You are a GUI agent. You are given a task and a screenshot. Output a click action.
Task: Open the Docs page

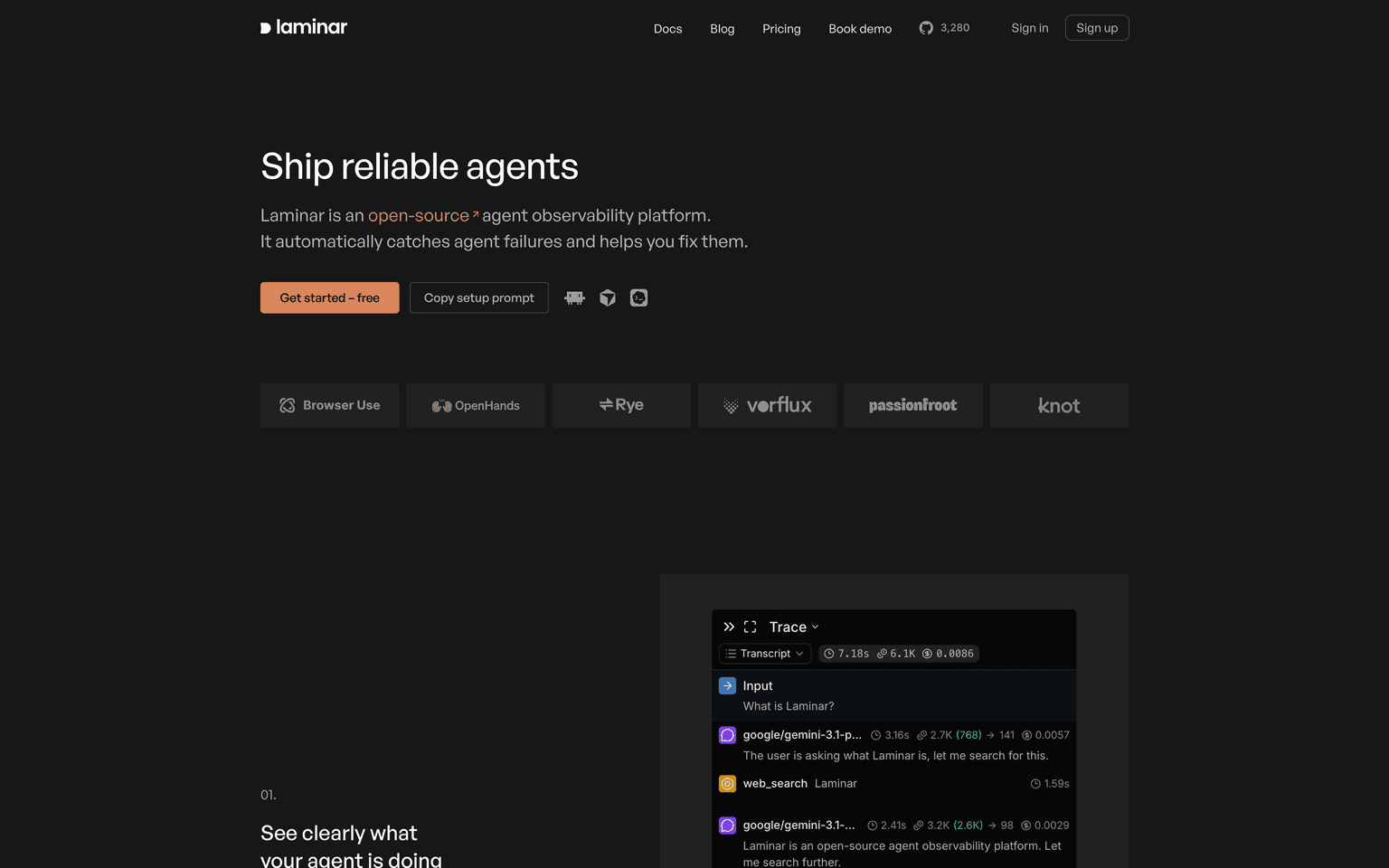(667, 28)
